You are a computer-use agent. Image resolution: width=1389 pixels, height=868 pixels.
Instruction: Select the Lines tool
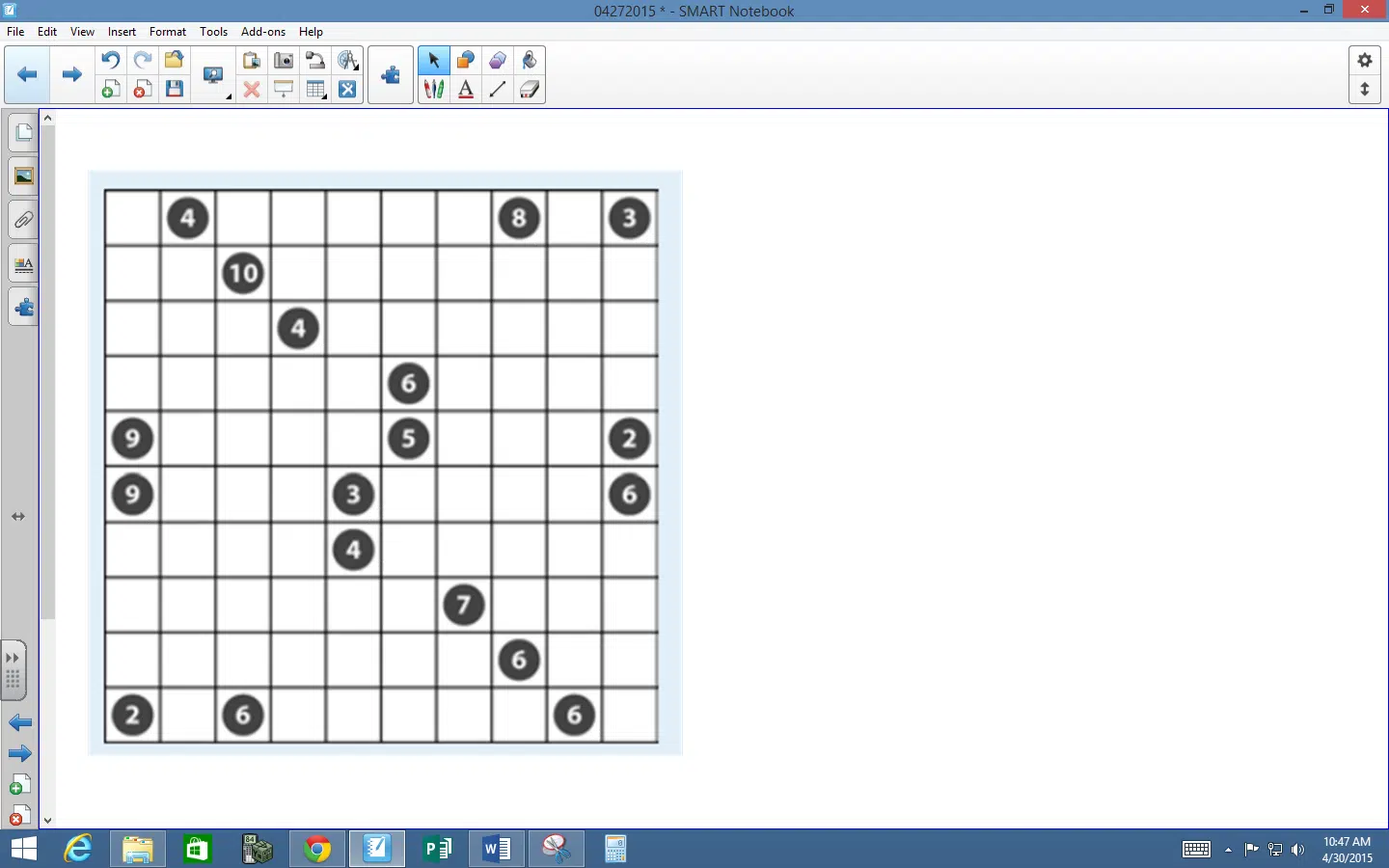(x=498, y=90)
